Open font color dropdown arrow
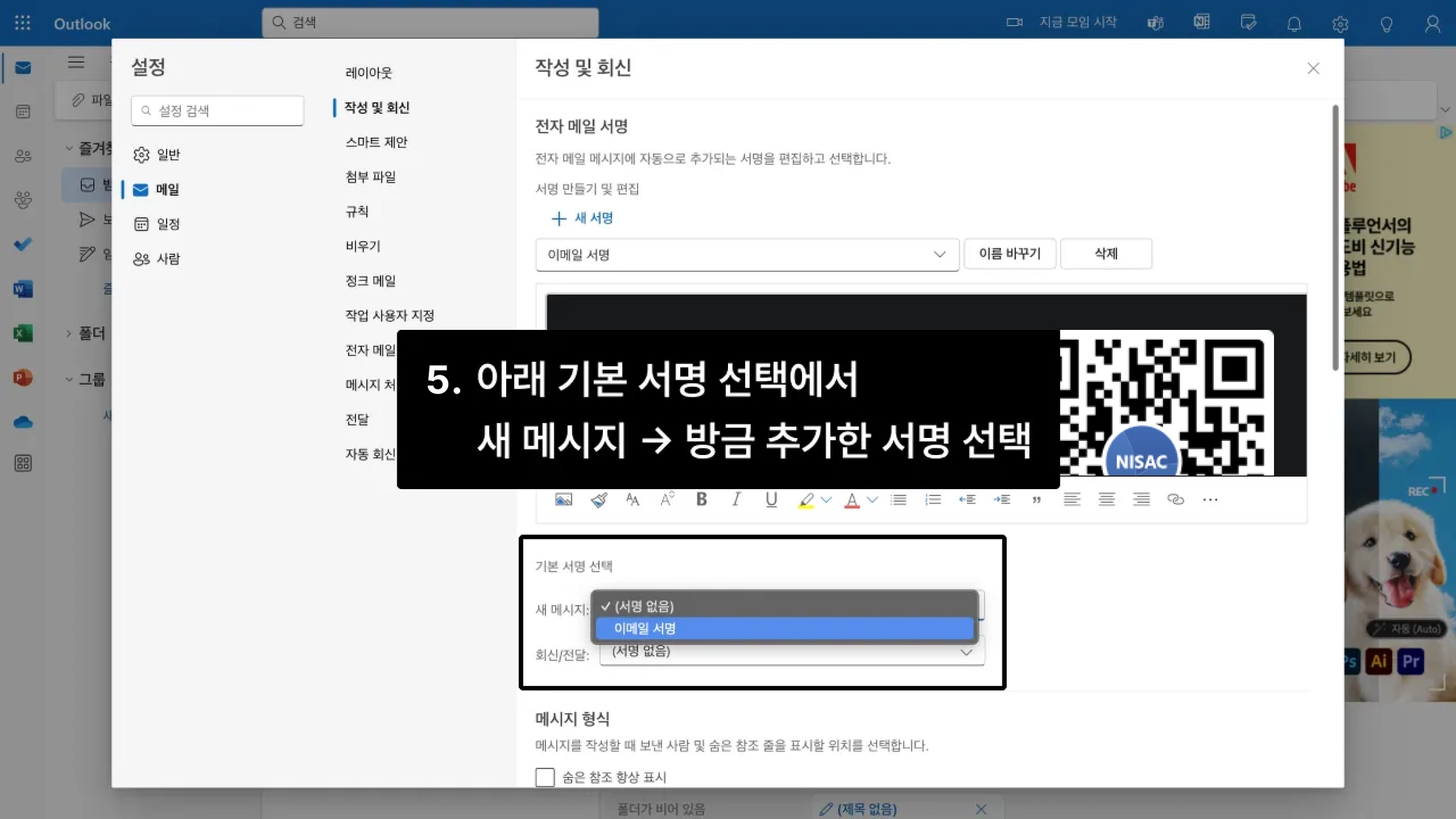This screenshot has height=819, width=1456. pyautogui.click(x=872, y=499)
